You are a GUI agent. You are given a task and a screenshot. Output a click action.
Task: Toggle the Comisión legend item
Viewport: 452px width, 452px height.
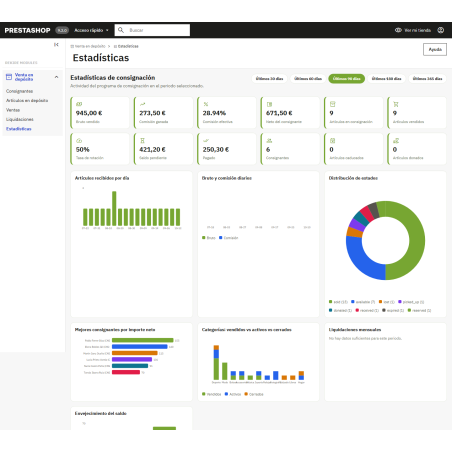pos(229,238)
